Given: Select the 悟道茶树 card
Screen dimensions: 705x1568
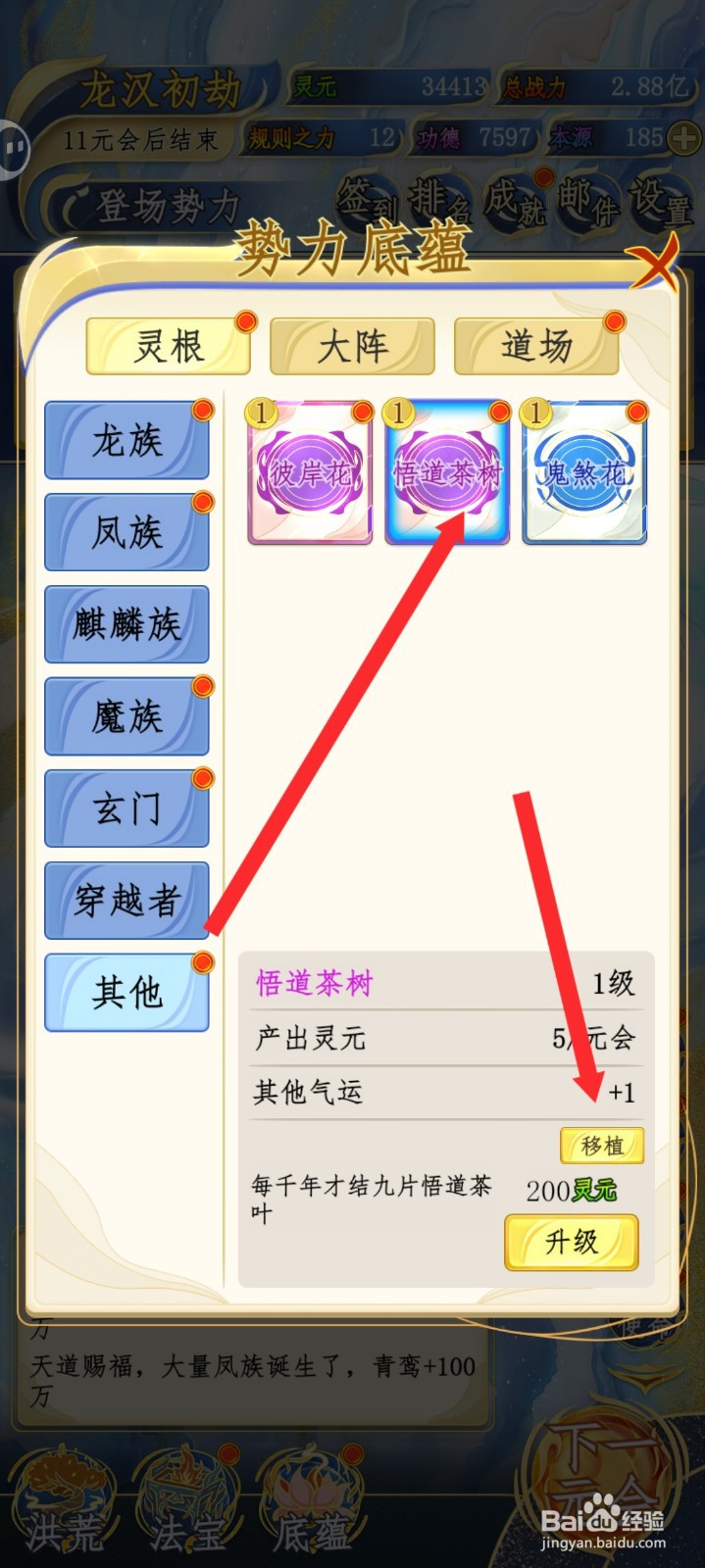Looking at the screenshot, I should 447,471.
